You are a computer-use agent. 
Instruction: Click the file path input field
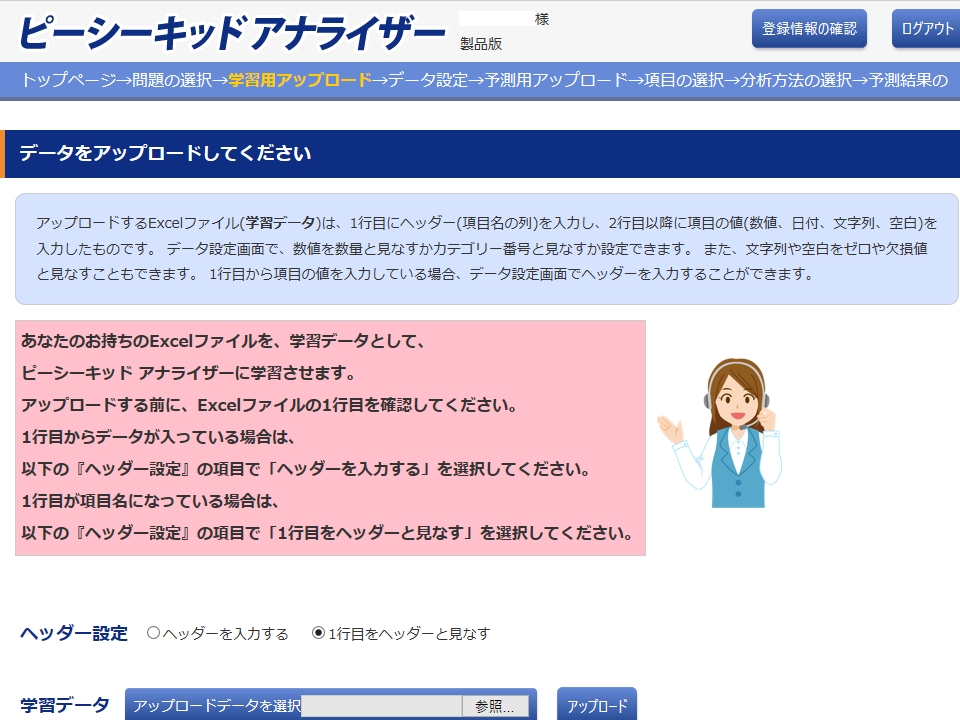click(382, 707)
